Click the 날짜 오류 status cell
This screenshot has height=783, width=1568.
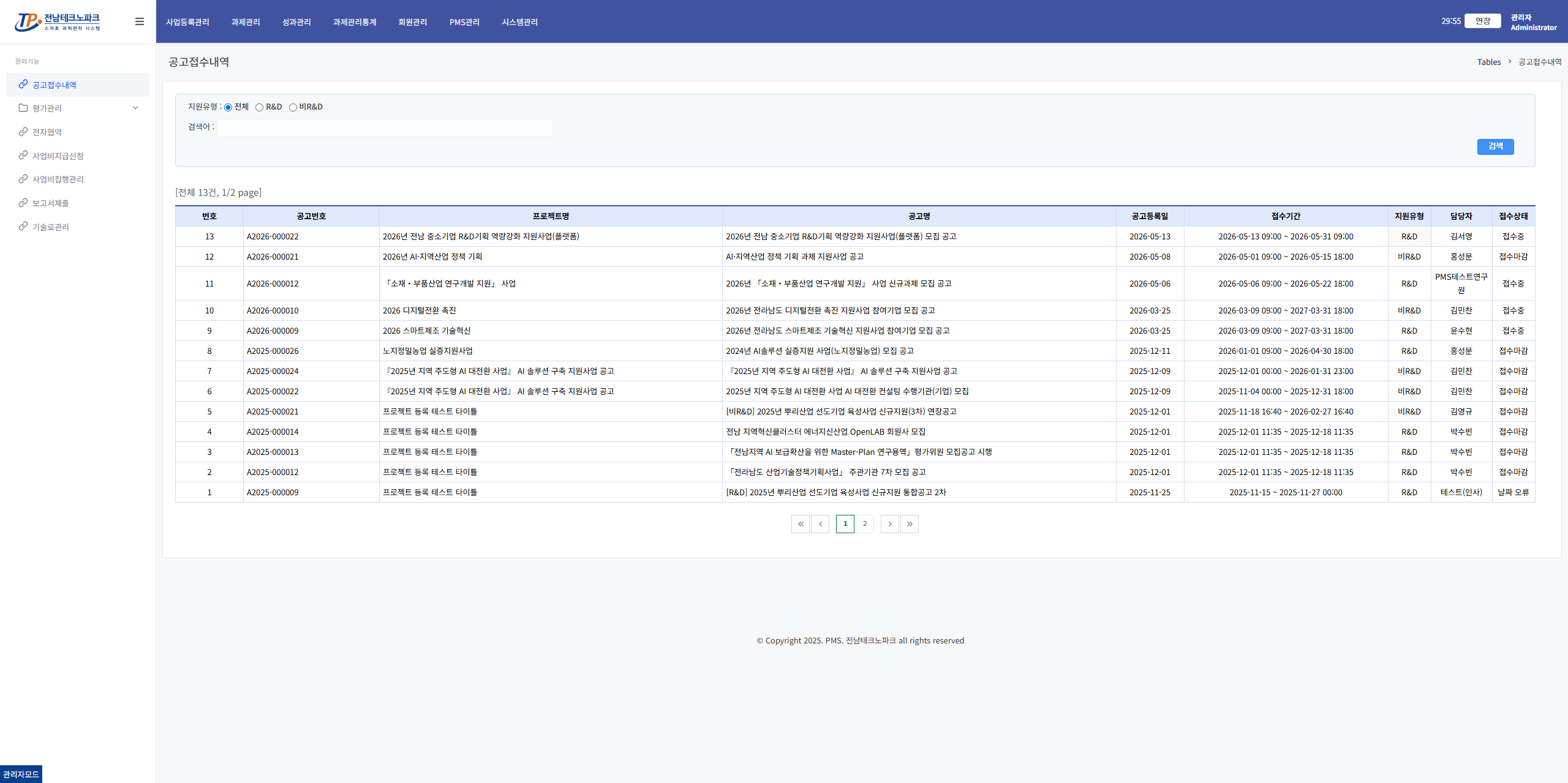(1513, 492)
